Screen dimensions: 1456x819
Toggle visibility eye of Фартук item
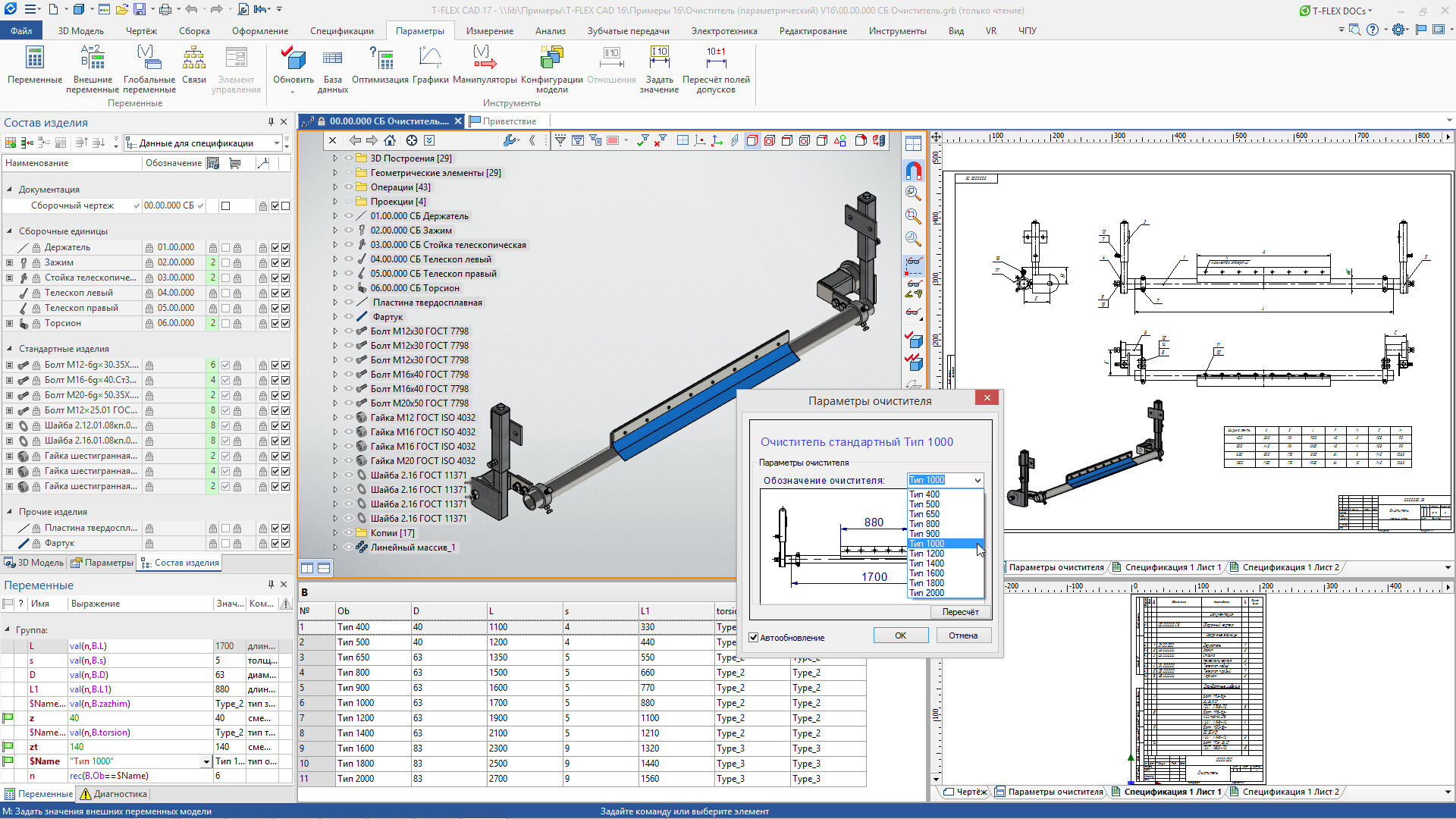pyautogui.click(x=349, y=317)
